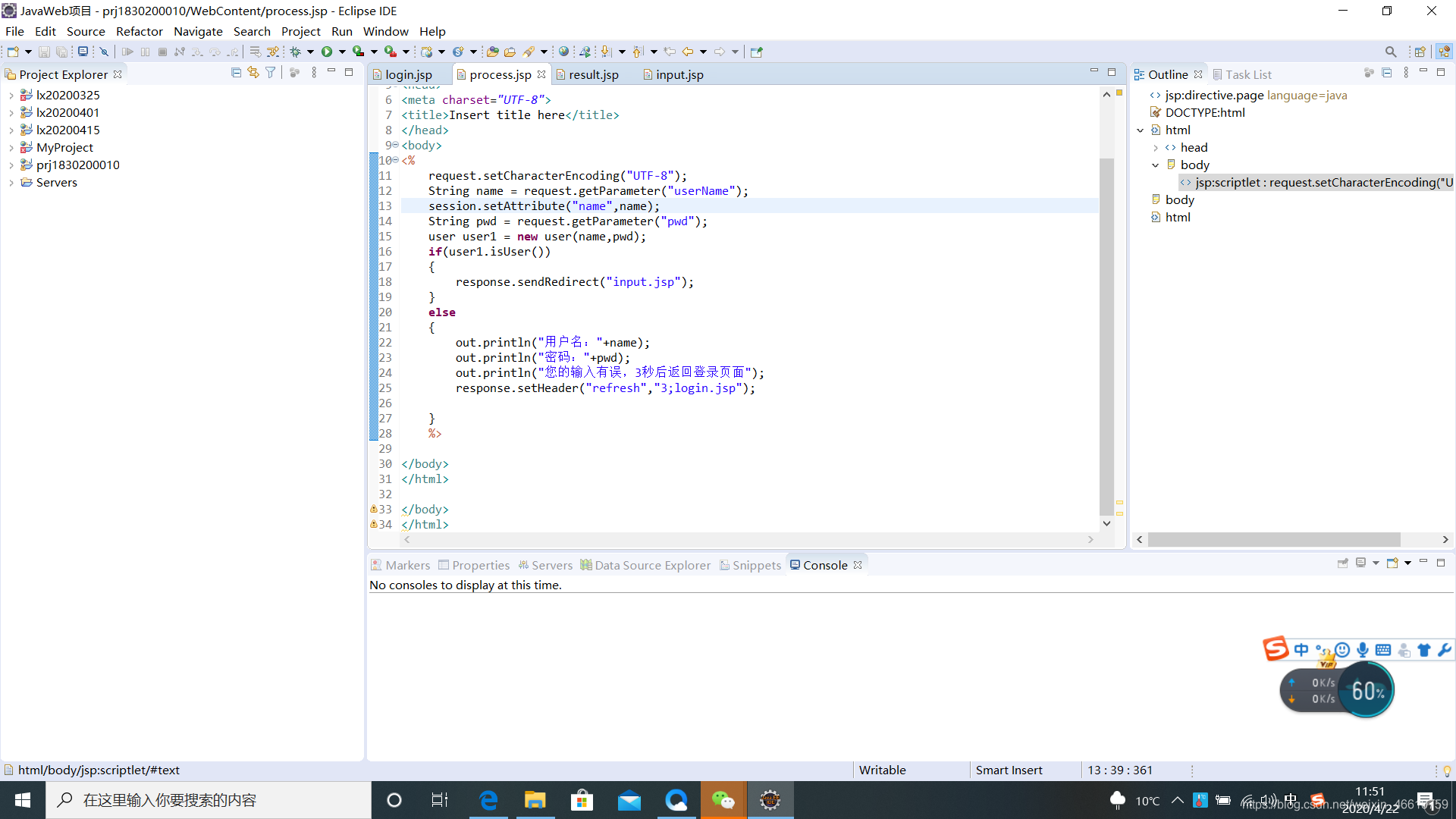Click the Search flashlight toolbar icon
The image size is (1456, 819).
(529, 52)
